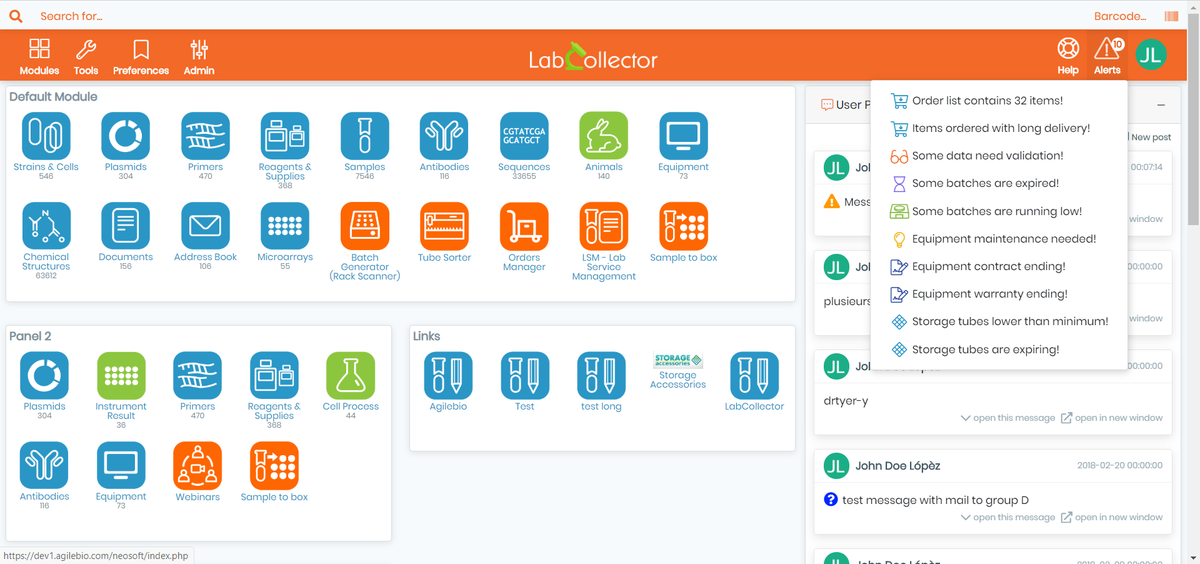Open Primers in Panel 2
Viewport: 1200px width, 564px height.
pyautogui.click(x=198, y=376)
